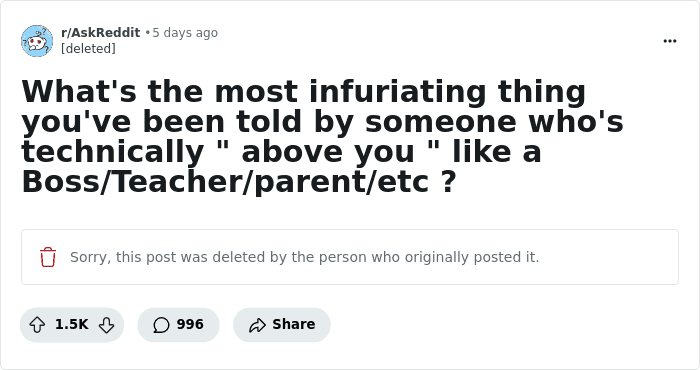Open the three-dot post options menu
This screenshot has width=700, height=370.
click(x=670, y=41)
